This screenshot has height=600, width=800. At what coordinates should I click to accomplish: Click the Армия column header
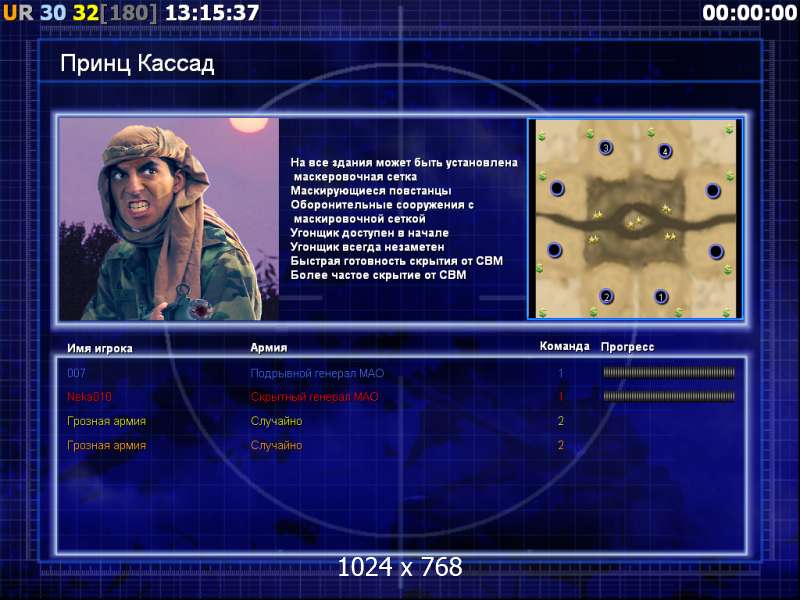point(268,348)
